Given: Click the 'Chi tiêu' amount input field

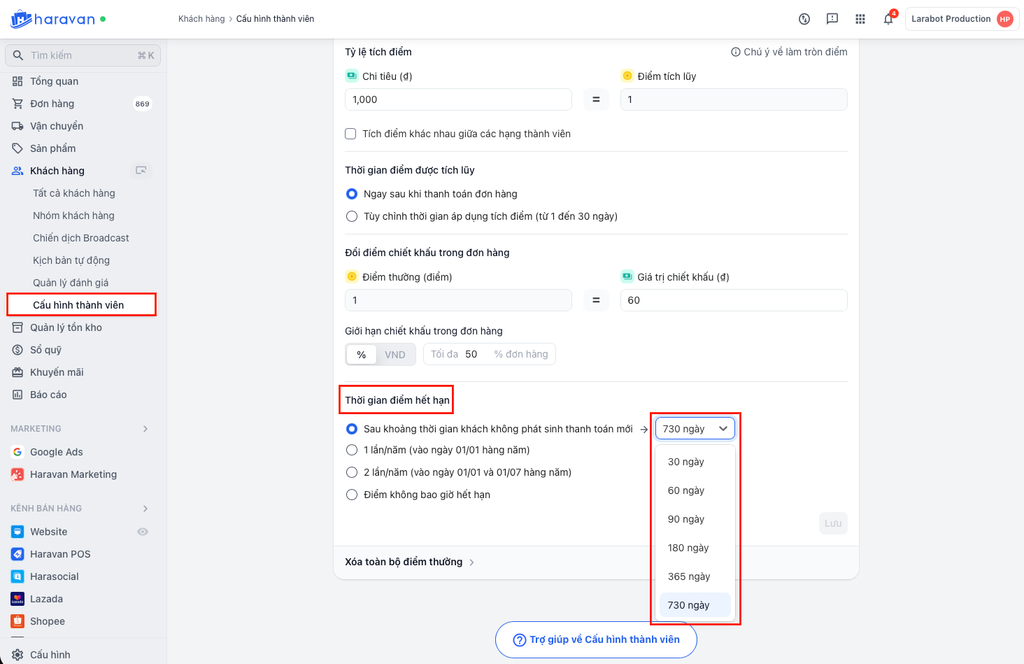Looking at the screenshot, I should [458, 100].
